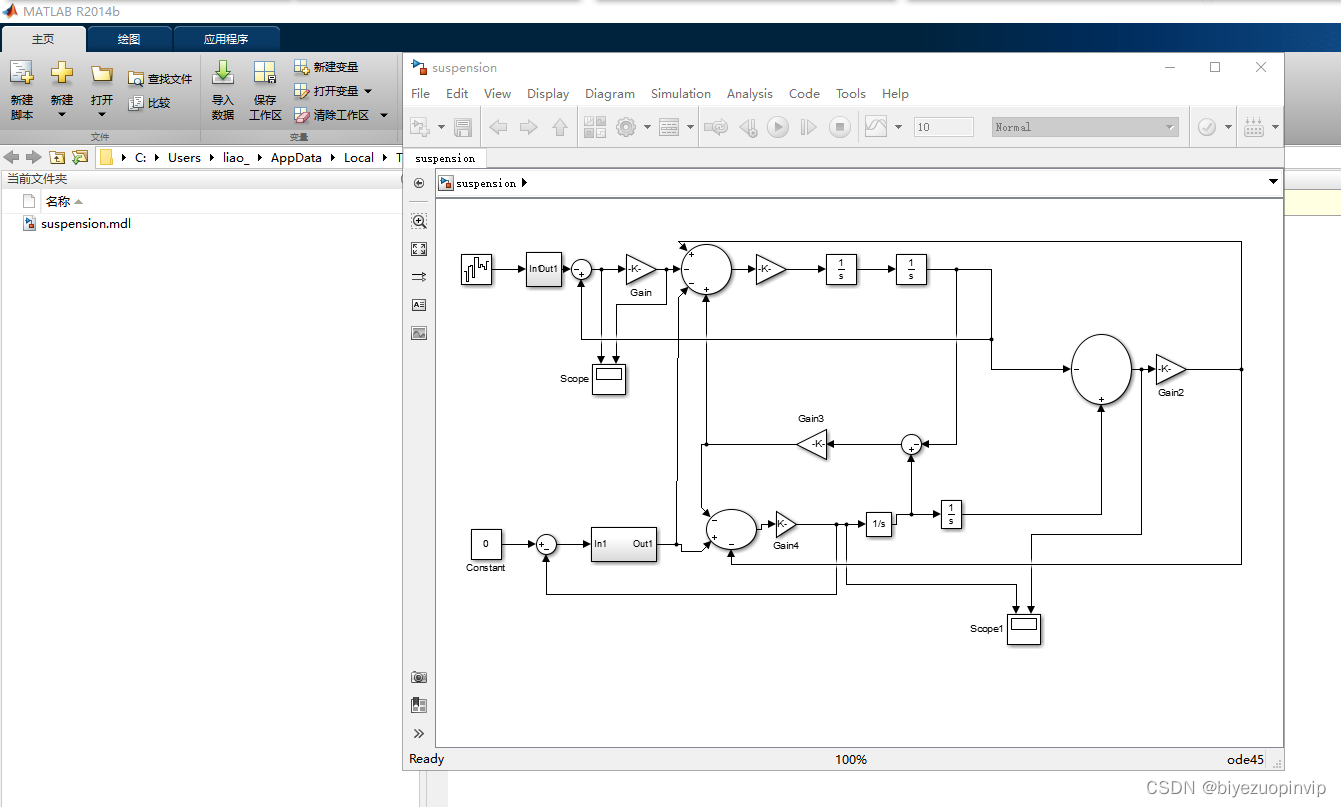The width and height of the screenshot is (1341, 807).
Task: Stop the simulation with the stop icon
Action: (x=841, y=127)
